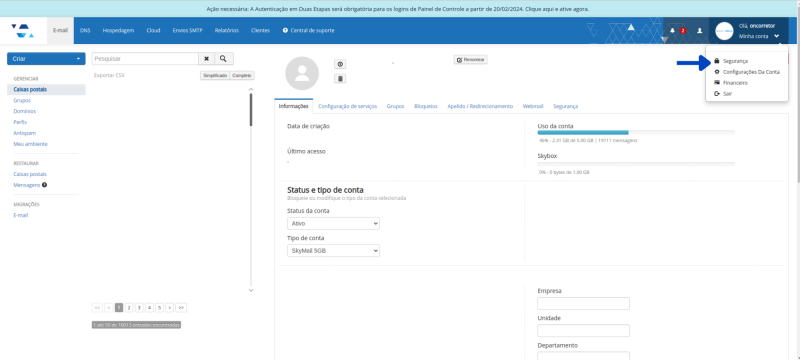Switch to Configuração de serviços tab
800x360 pixels.
[x=347, y=106]
